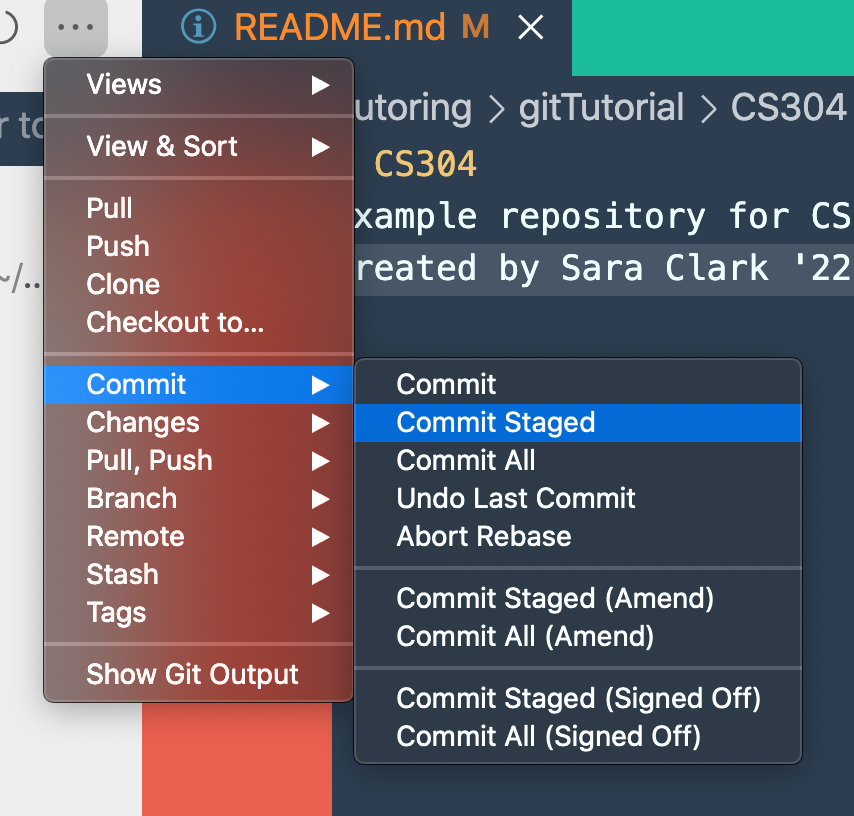Click gitTutorial in the breadcrumb path
Image resolution: width=854 pixels, height=816 pixels.
pyautogui.click(x=601, y=107)
